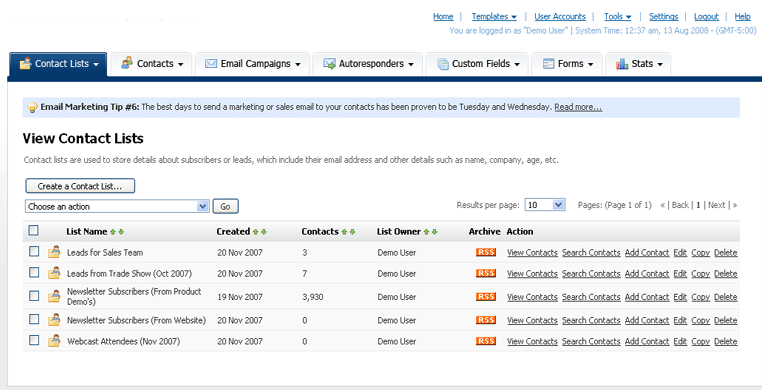Click Back page link
The width and height of the screenshot is (762, 390).
pyautogui.click(x=680, y=205)
